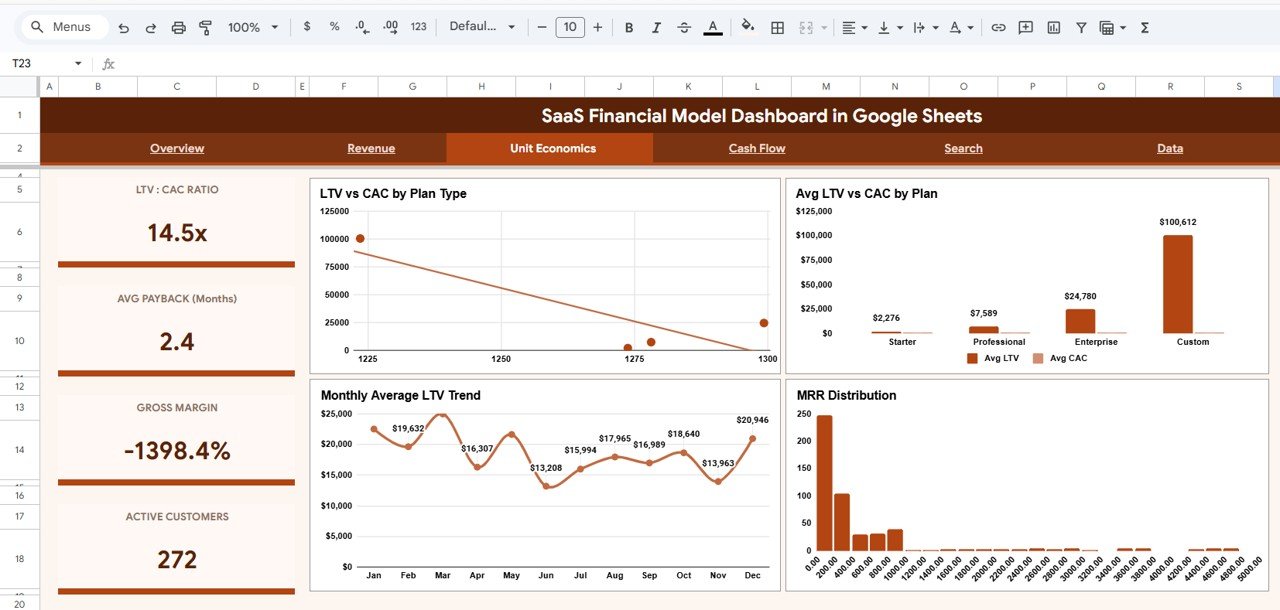Viewport: 1280px width, 610px height.
Task: Click the Insert chart icon
Action: (1053, 27)
